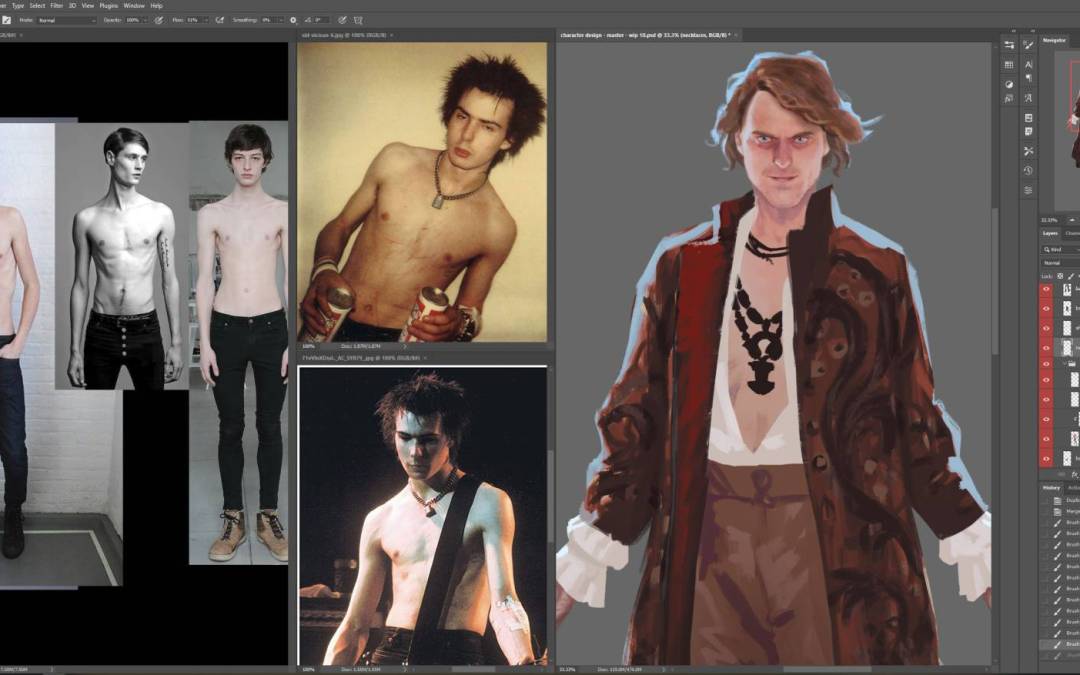Viewport: 1080px width, 675px height.
Task: Open the Character panel icon
Action: tap(1029, 64)
